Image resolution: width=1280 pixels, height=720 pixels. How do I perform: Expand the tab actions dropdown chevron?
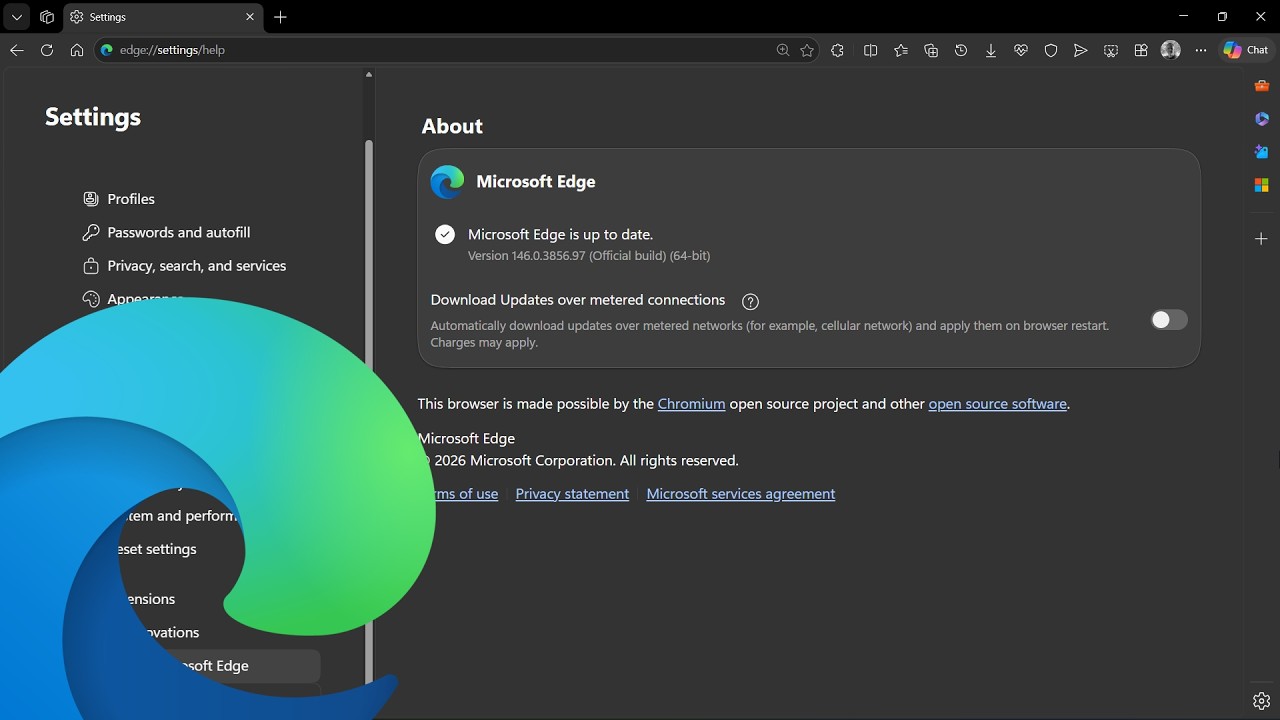(17, 17)
